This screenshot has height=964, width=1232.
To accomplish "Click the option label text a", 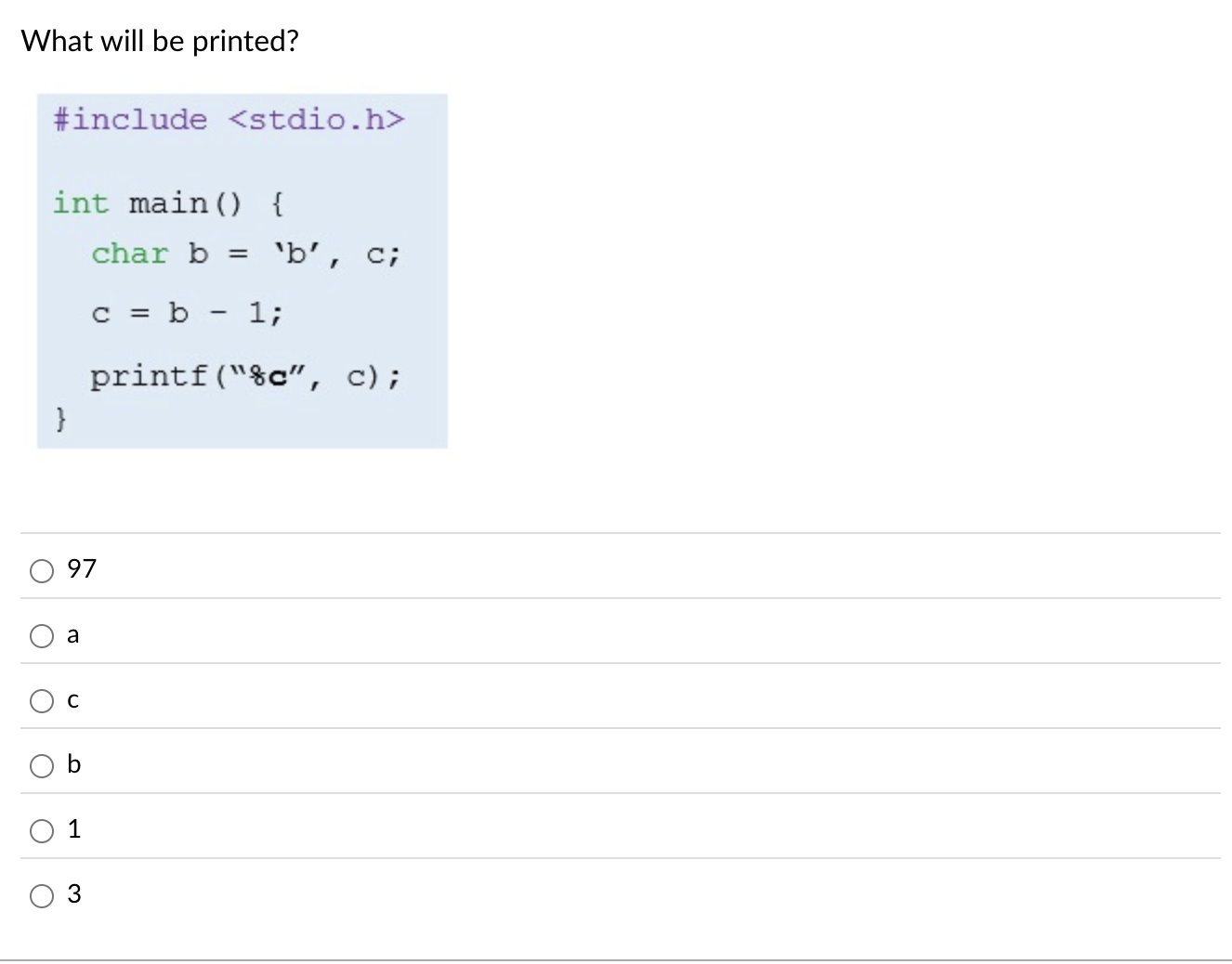I will click(x=72, y=634).
